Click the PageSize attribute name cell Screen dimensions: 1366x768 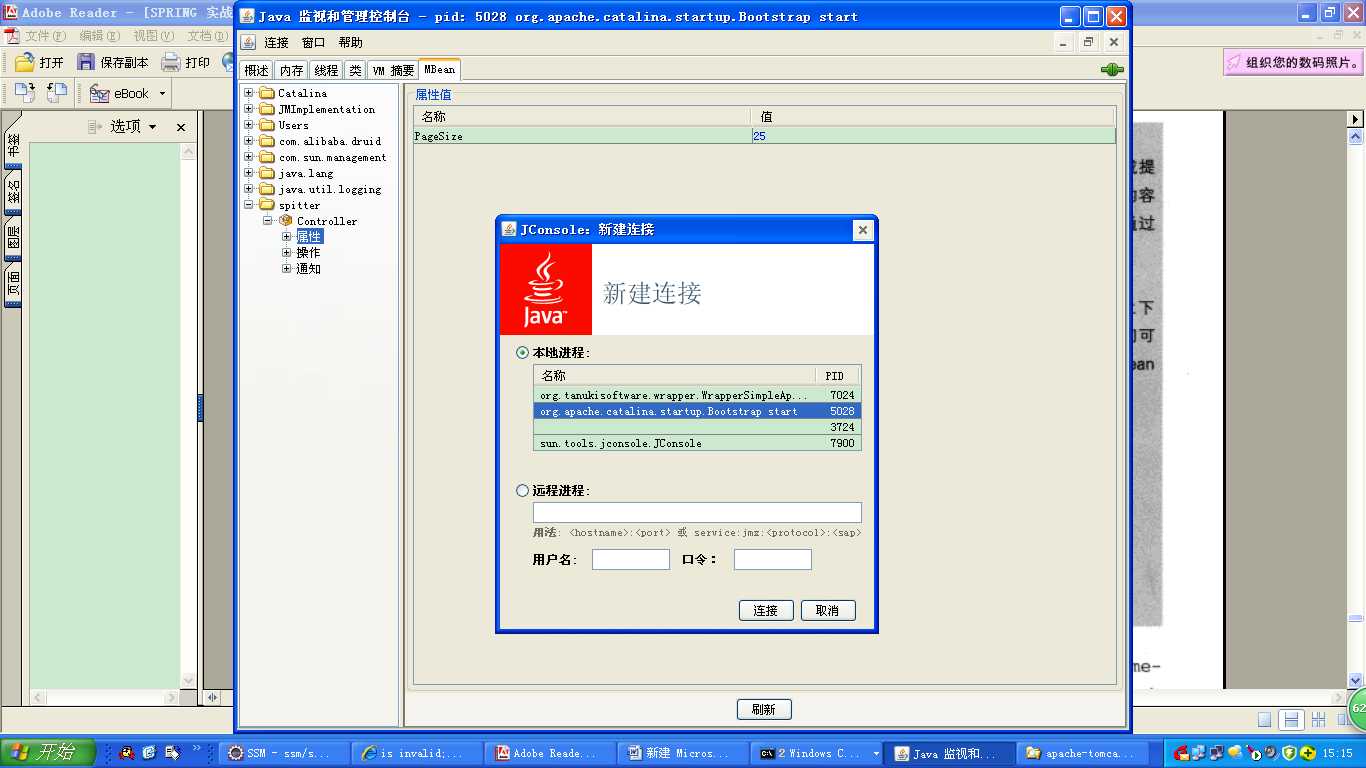pos(582,136)
